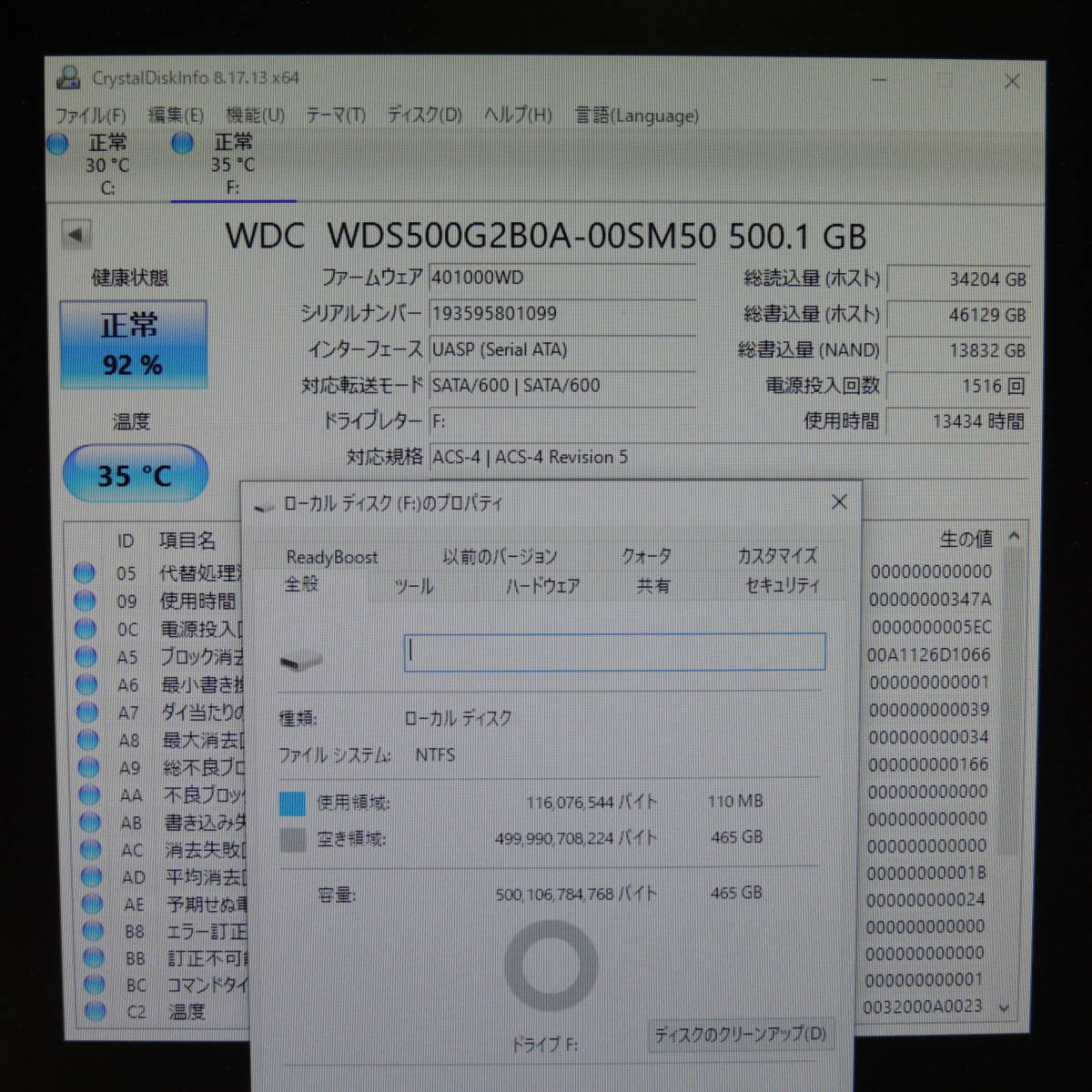Open the テーマ(T) menu
The height and width of the screenshot is (1092, 1092).
point(336,116)
